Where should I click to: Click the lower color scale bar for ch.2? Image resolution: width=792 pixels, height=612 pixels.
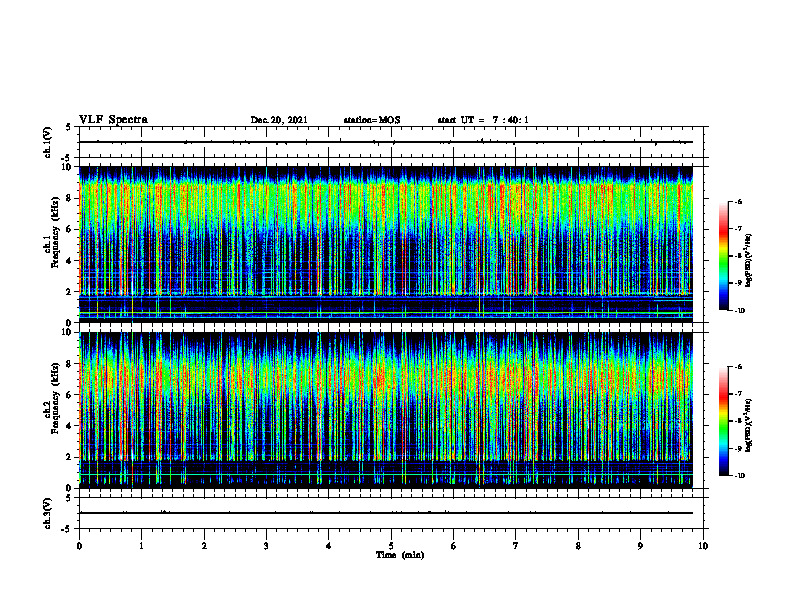[724, 421]
